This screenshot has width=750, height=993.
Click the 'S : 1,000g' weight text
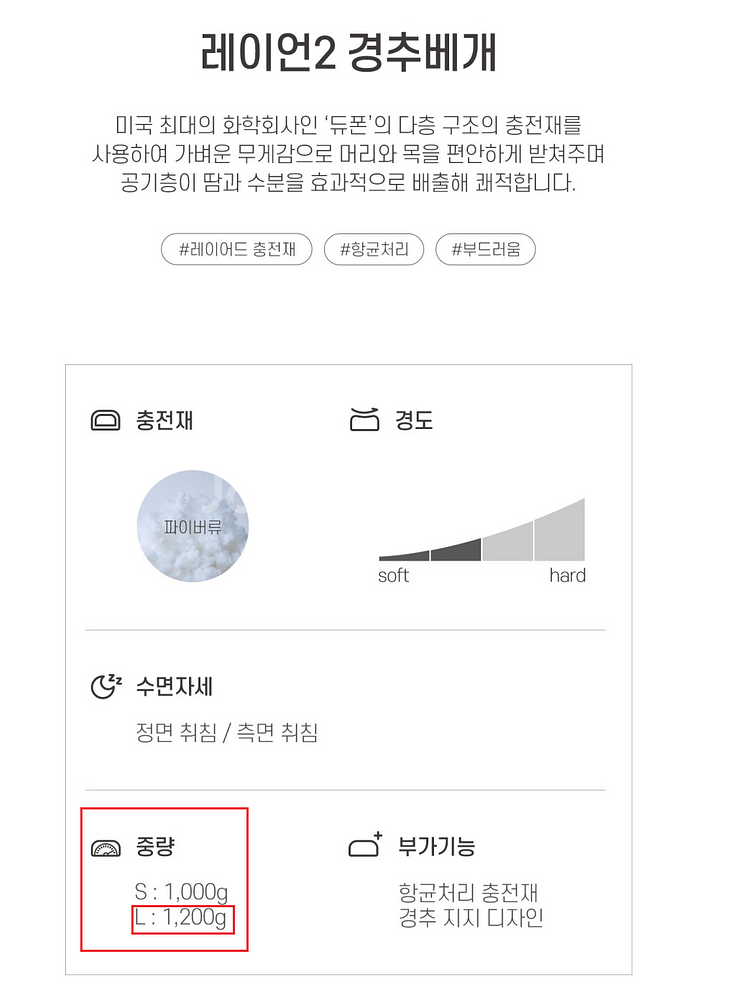(x=188, y=892)
